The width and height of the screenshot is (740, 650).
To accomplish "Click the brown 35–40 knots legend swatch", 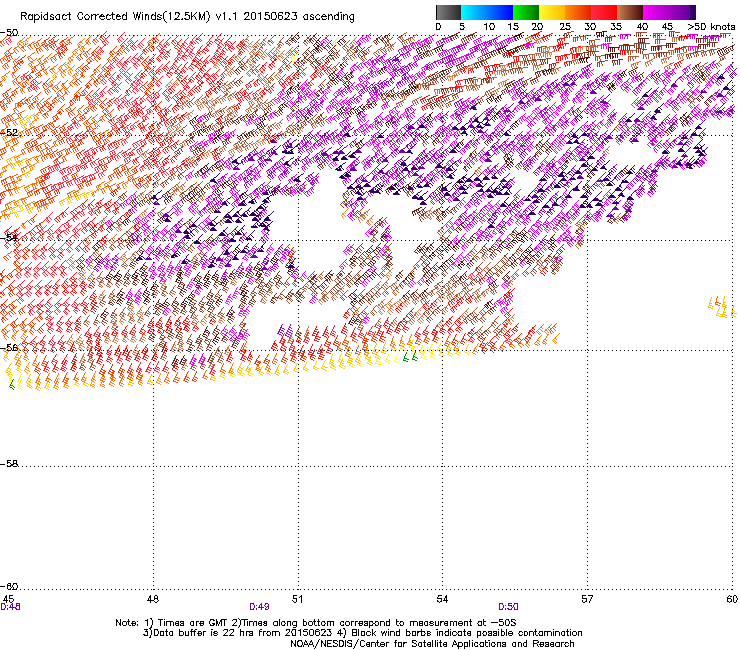I will tap(630, 12).
